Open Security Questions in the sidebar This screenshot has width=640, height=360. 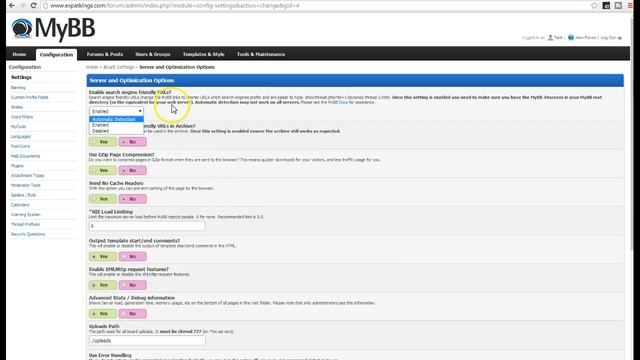(x=28, y=234)
